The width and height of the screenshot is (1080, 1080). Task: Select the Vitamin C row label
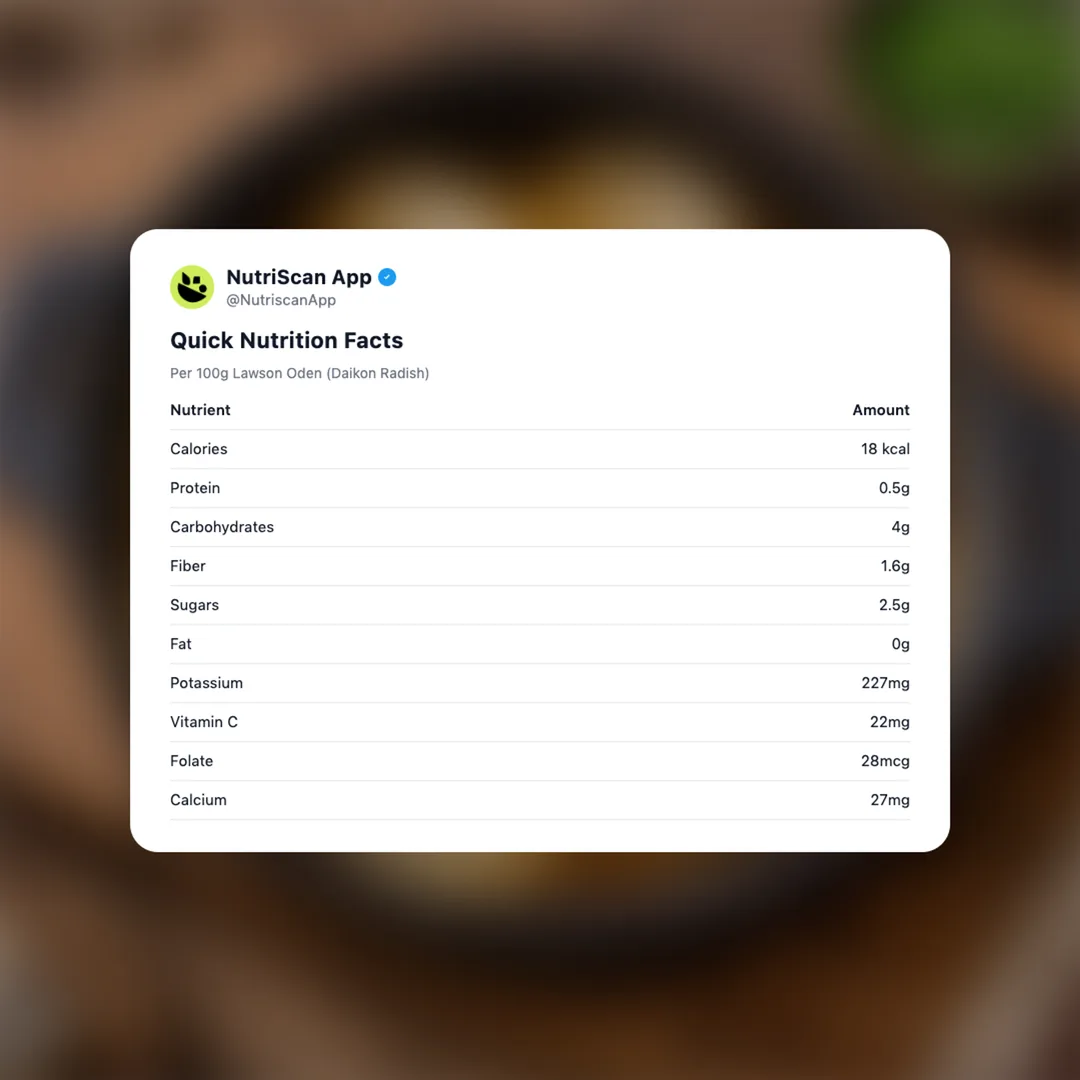coord(203,722)
